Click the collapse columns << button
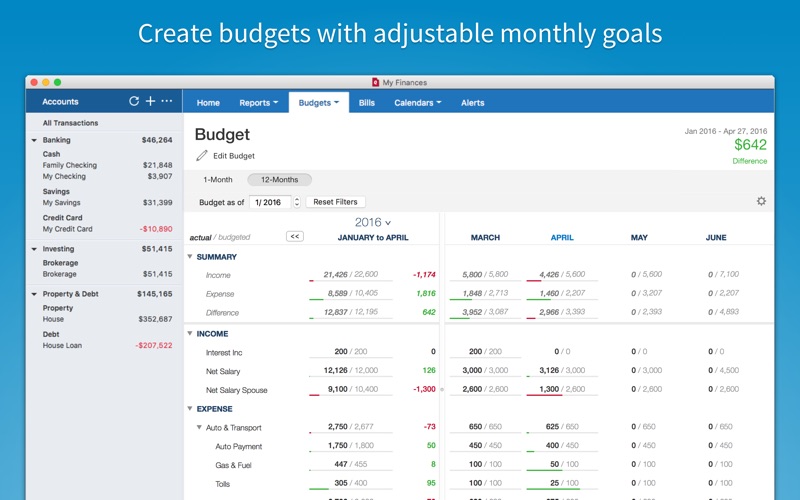800x500 pixels. [x=294, y=237]
